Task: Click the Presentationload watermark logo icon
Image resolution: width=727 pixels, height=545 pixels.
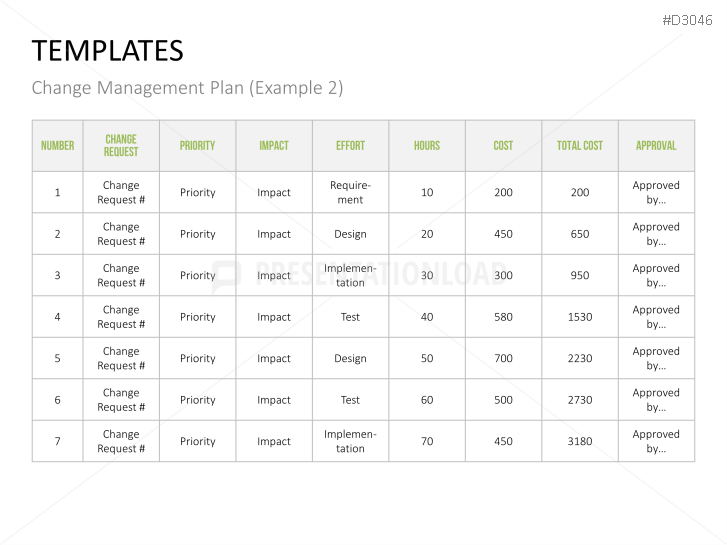Action: (227, 275)
